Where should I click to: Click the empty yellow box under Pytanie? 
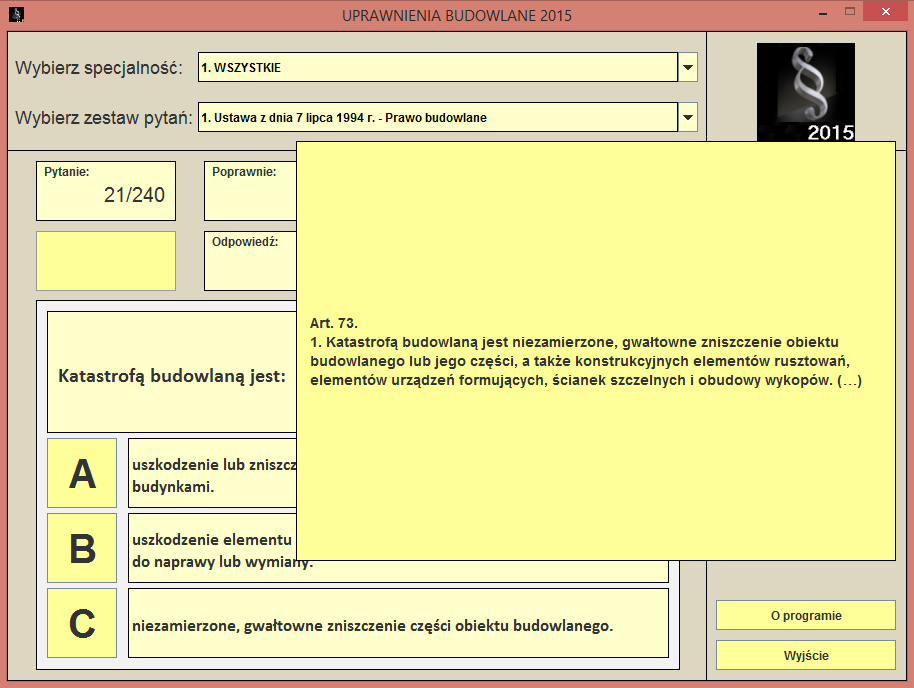[x=106, y=261]
